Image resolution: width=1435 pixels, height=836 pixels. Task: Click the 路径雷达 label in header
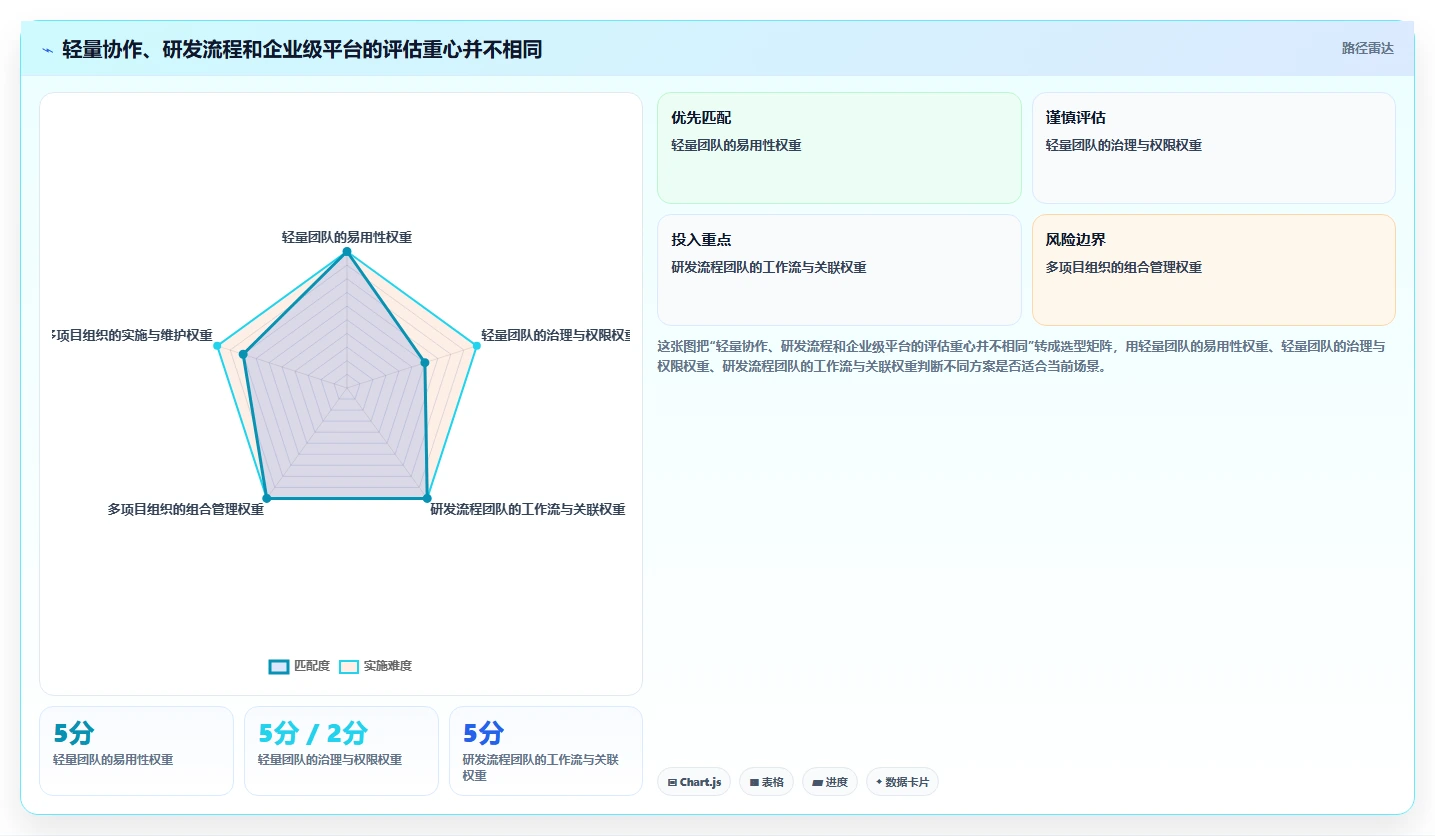coord(1367,48)
